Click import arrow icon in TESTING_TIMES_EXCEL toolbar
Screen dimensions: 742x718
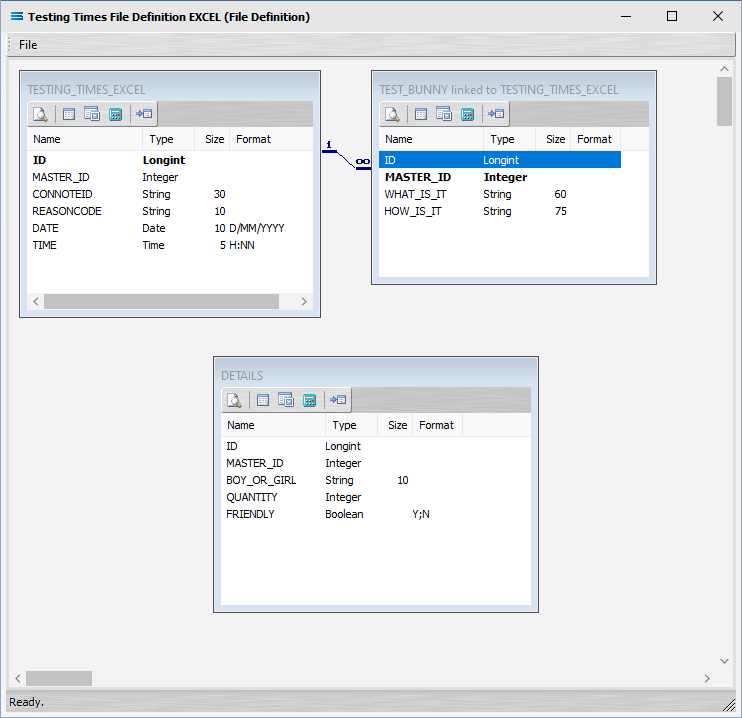click(x=144, y=114)
